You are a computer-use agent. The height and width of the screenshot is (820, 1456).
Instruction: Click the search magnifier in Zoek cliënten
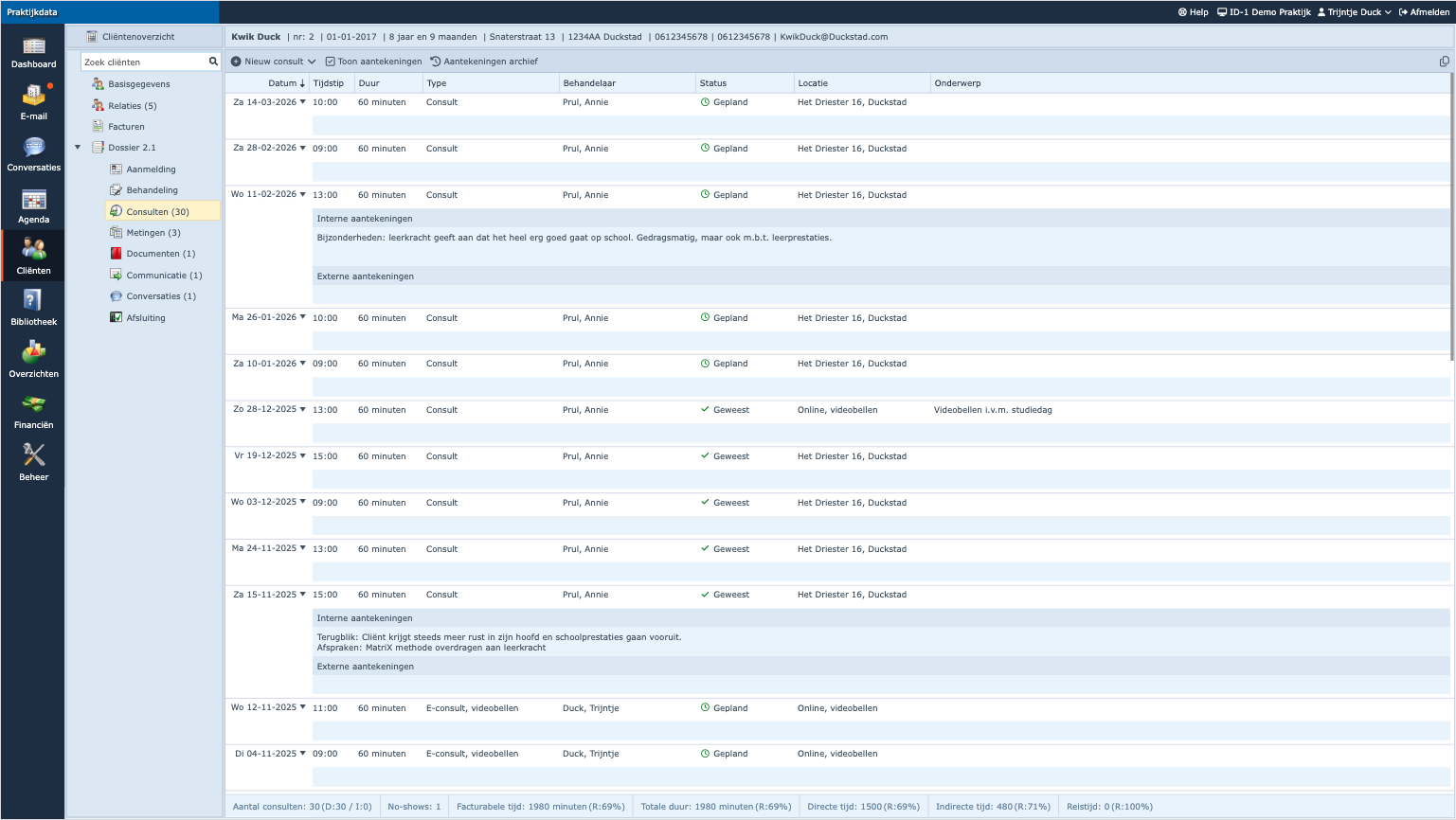213,62
